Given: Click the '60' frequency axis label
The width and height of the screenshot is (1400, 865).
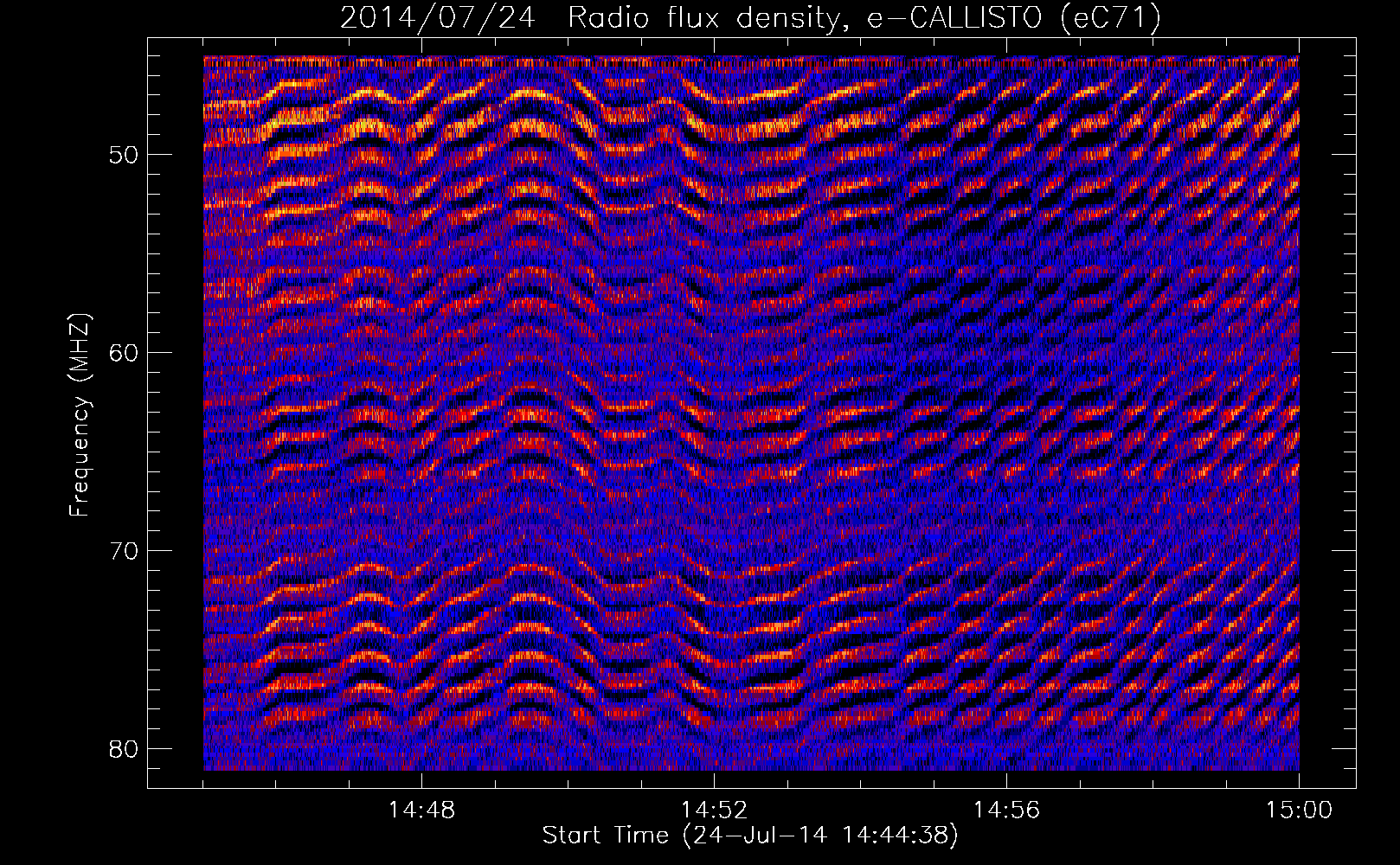Looking at the screenshot, I should click(x=125, y=353).
